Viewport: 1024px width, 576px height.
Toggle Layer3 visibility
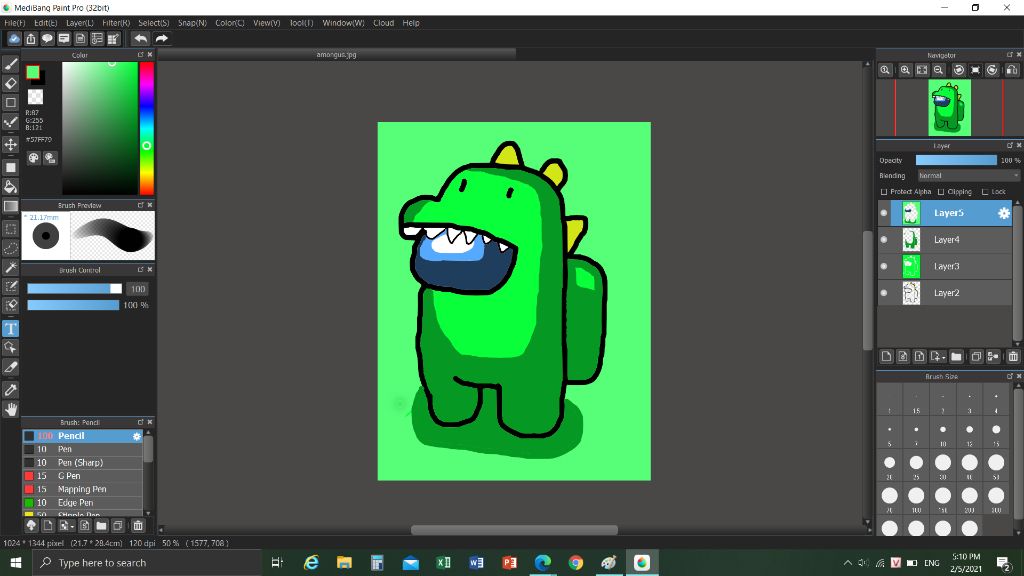tap(884, 266)
